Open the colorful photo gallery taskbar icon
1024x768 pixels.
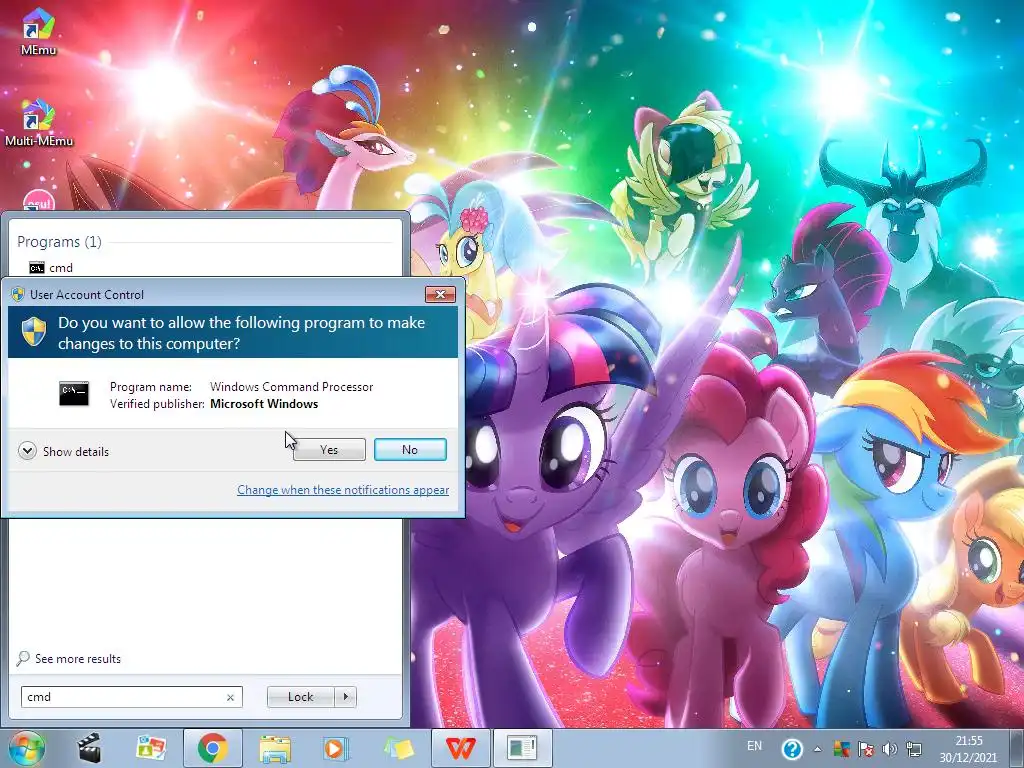click(152, 748)
